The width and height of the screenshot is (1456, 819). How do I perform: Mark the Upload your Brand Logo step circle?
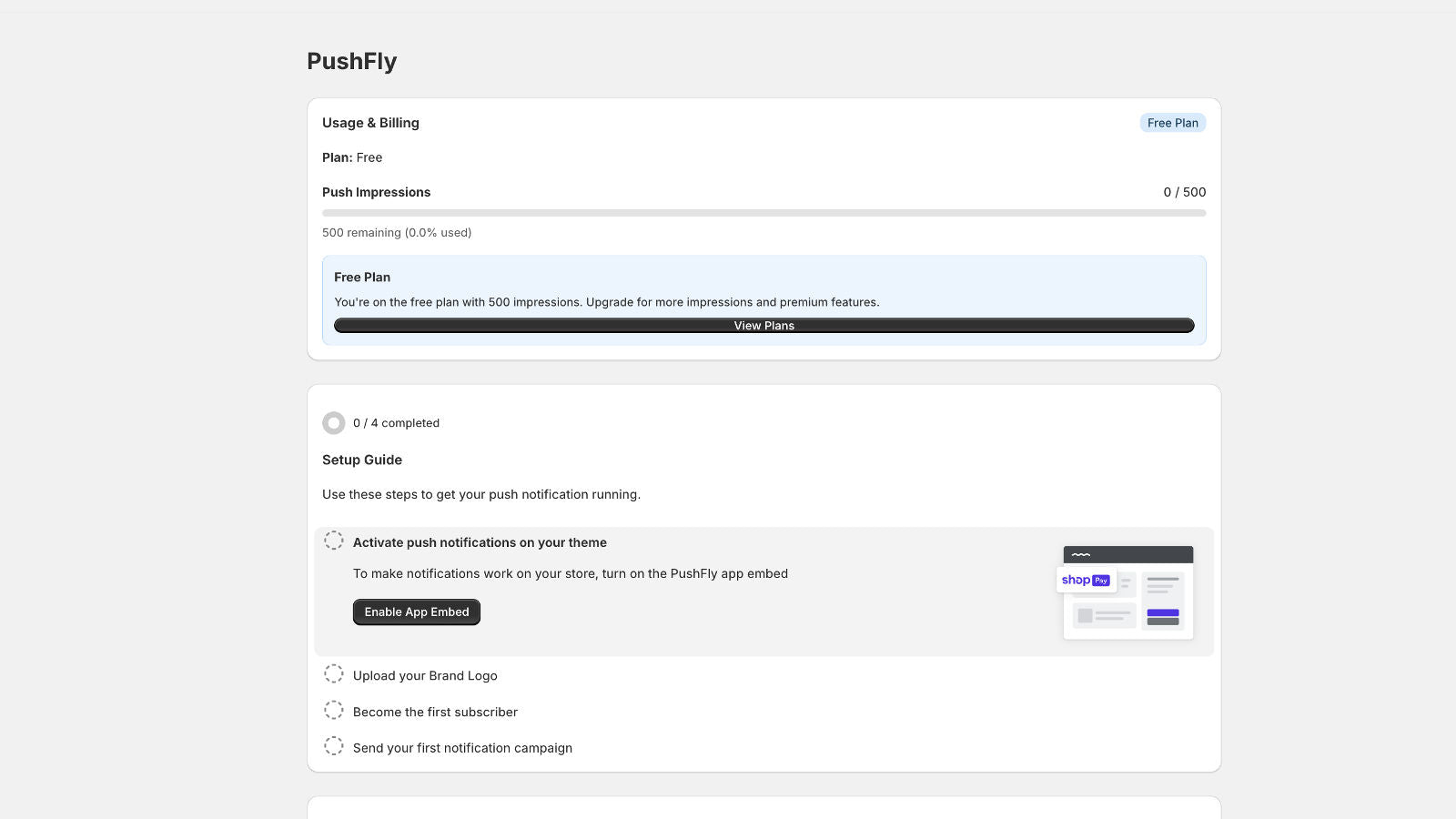tap(334, 674)
